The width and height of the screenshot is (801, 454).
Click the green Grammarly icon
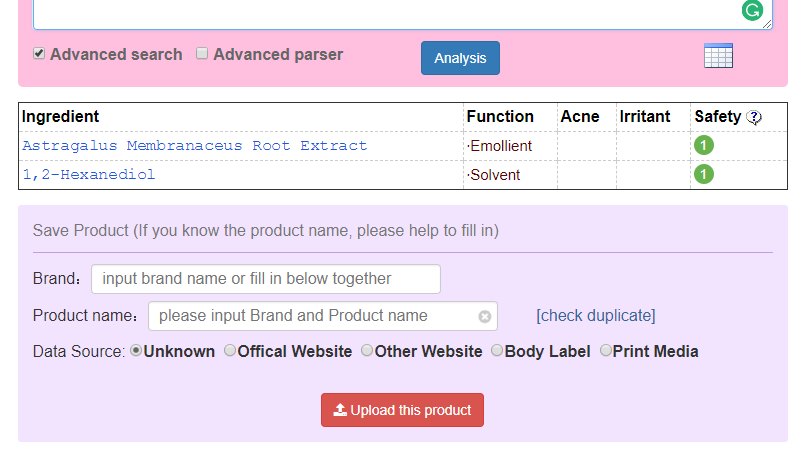click(752, 11)
